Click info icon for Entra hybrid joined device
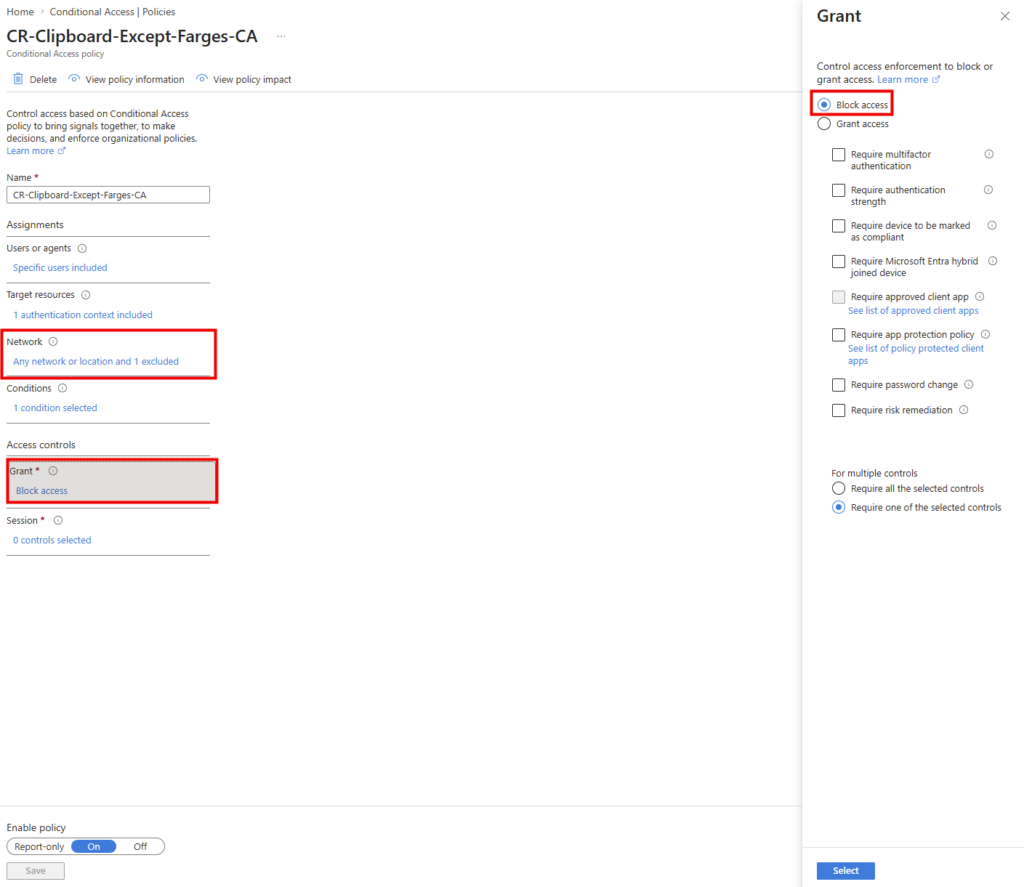This screenshot has height=887, width=1024. tap(993, 261)
